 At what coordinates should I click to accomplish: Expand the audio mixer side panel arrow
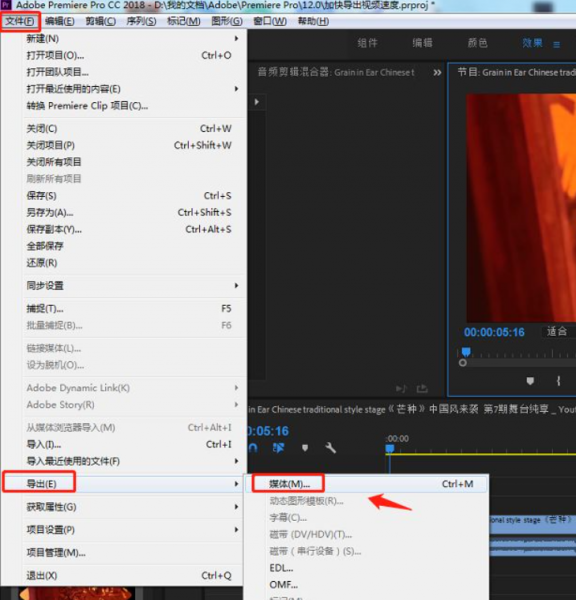click(x=257, y=102)
